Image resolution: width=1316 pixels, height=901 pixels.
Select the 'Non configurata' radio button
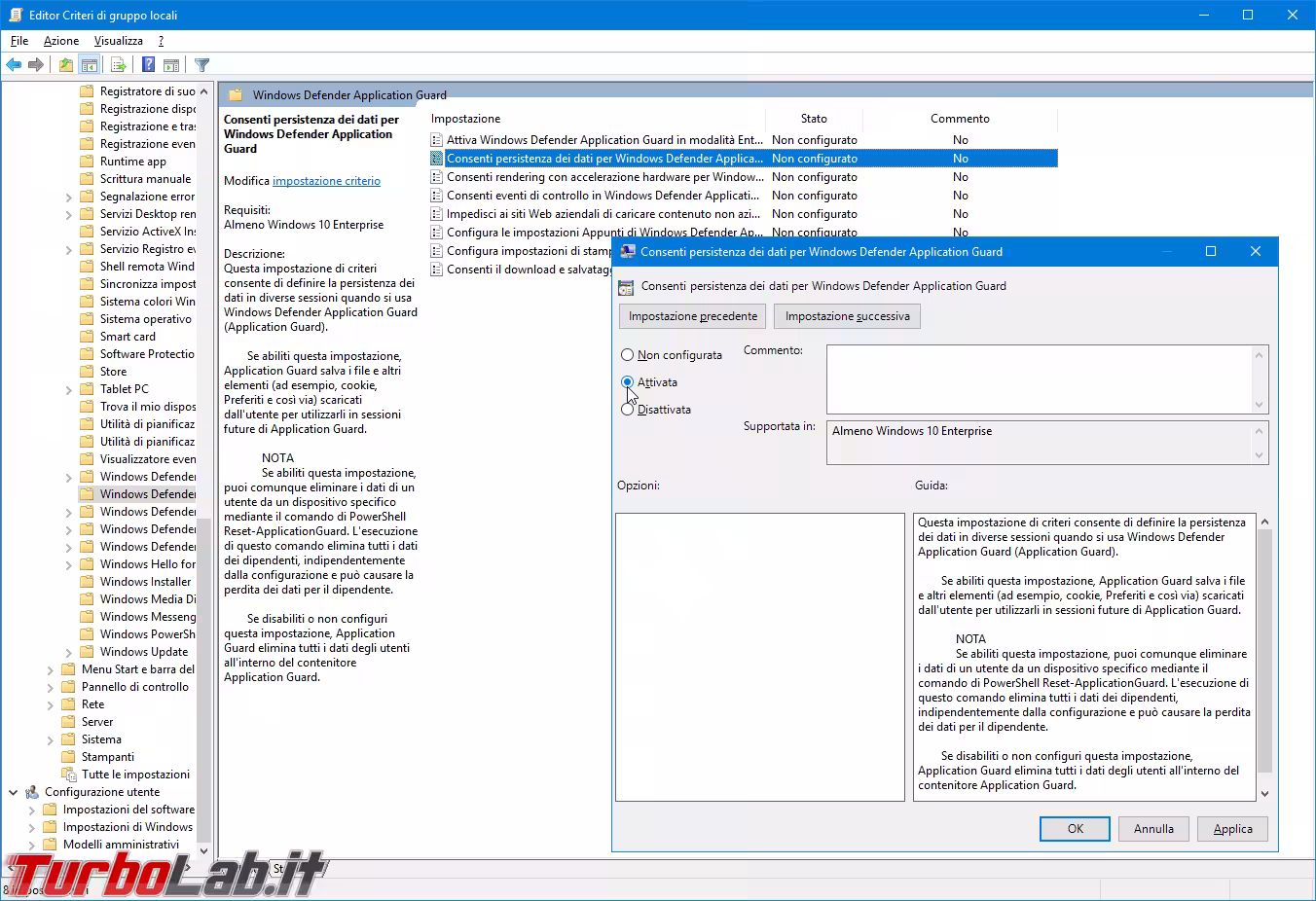click(x=628, y=355)
